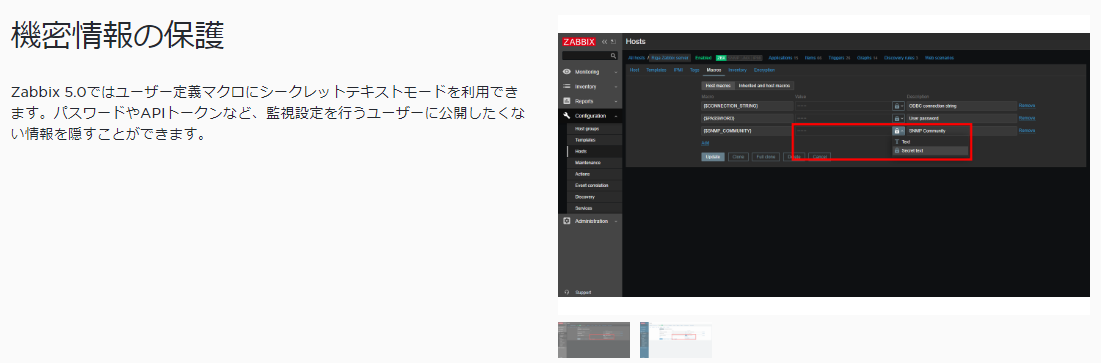Click the Update button

click(713, 157)
